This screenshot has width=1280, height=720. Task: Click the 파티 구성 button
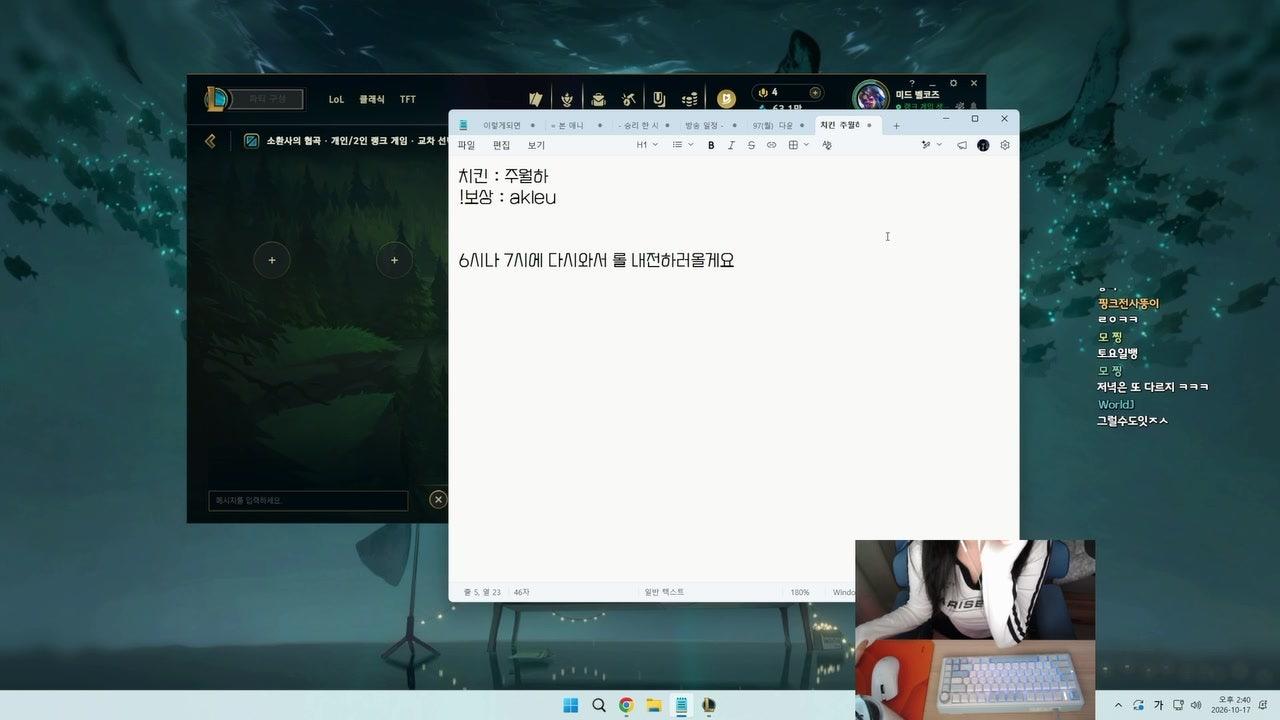[x=267, y=99]
